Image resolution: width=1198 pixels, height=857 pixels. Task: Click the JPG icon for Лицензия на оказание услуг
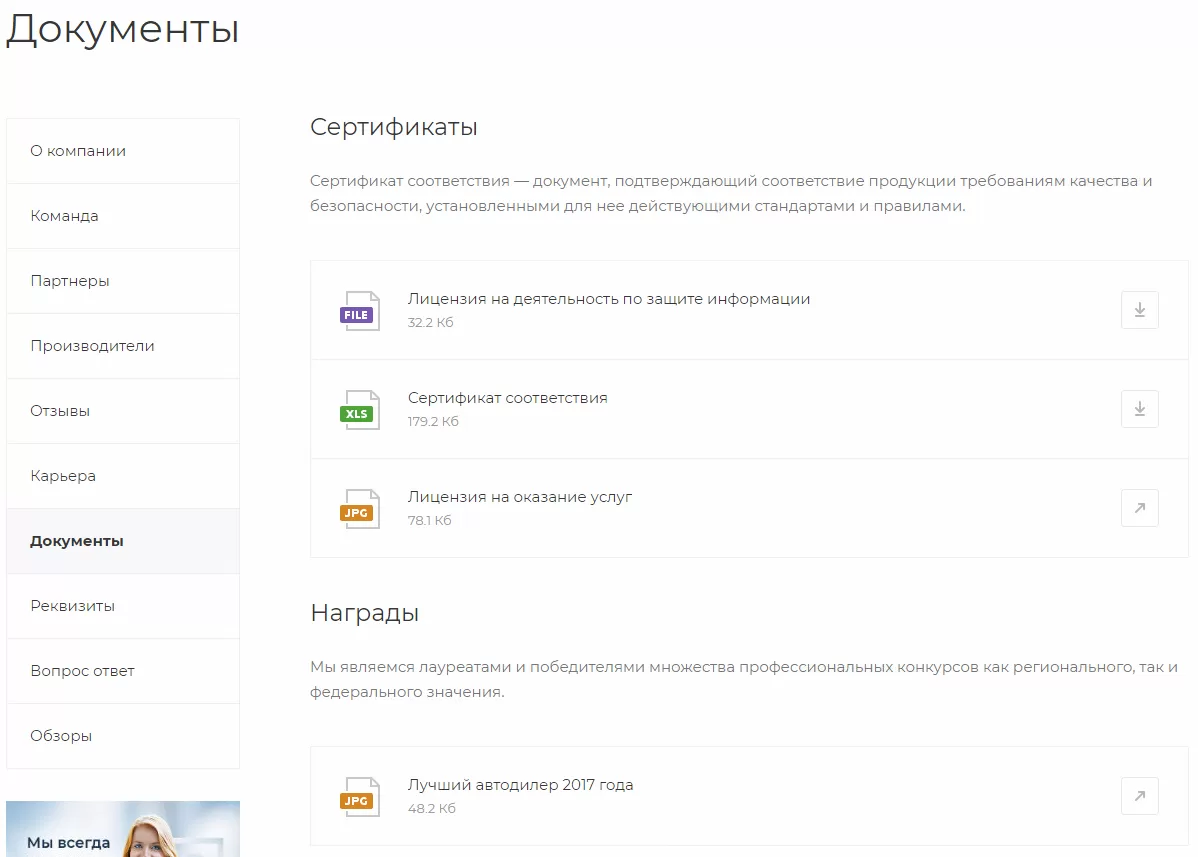[359, 509]
